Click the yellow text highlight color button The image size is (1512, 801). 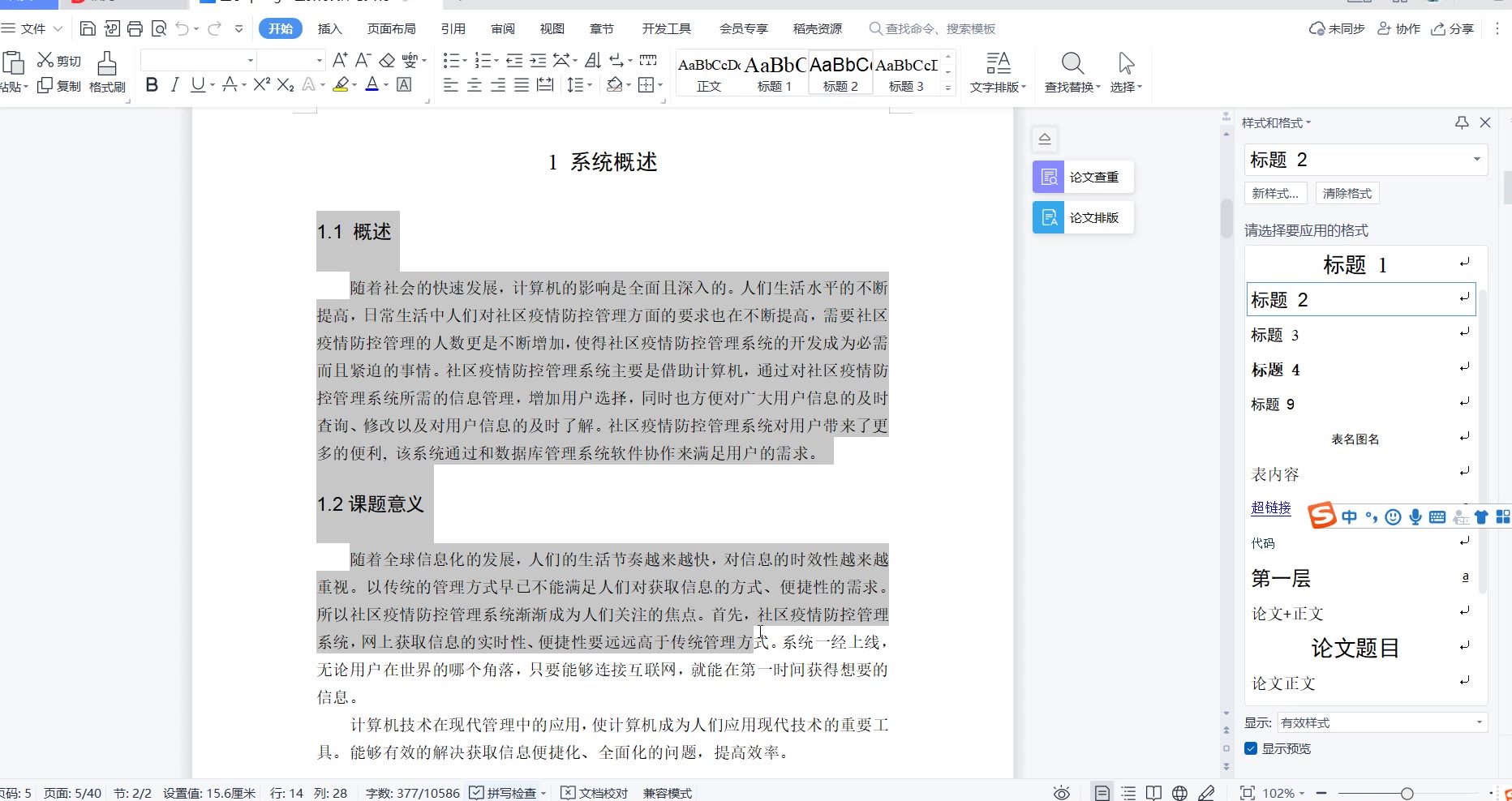pyautogui.click(x=341, y=84)
